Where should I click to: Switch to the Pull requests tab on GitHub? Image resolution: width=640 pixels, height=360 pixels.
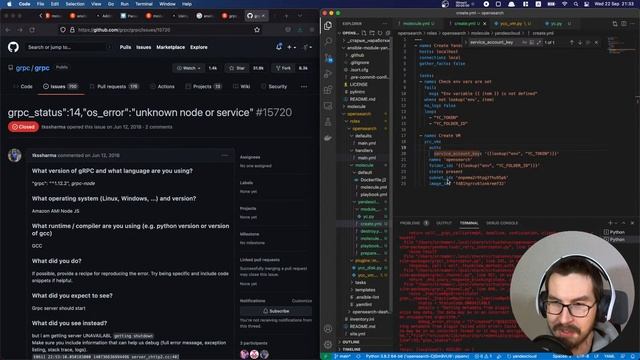coord(114,87)
